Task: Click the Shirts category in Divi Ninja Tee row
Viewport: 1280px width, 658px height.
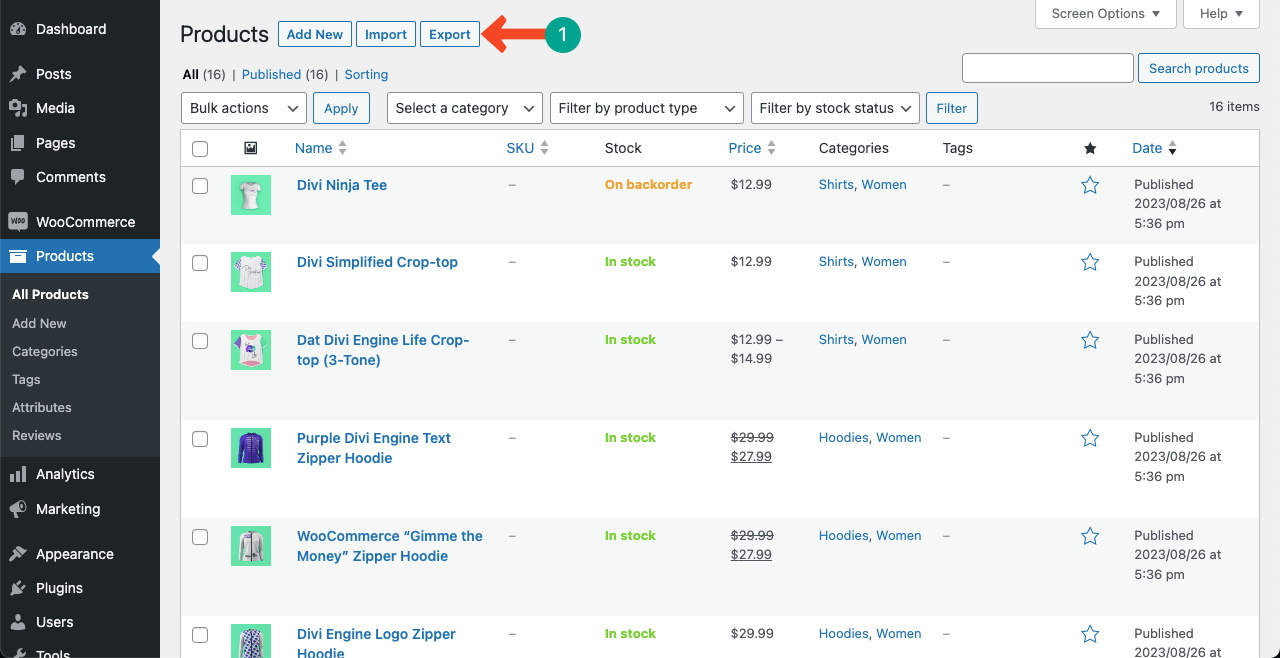Action: pos(836,184)
